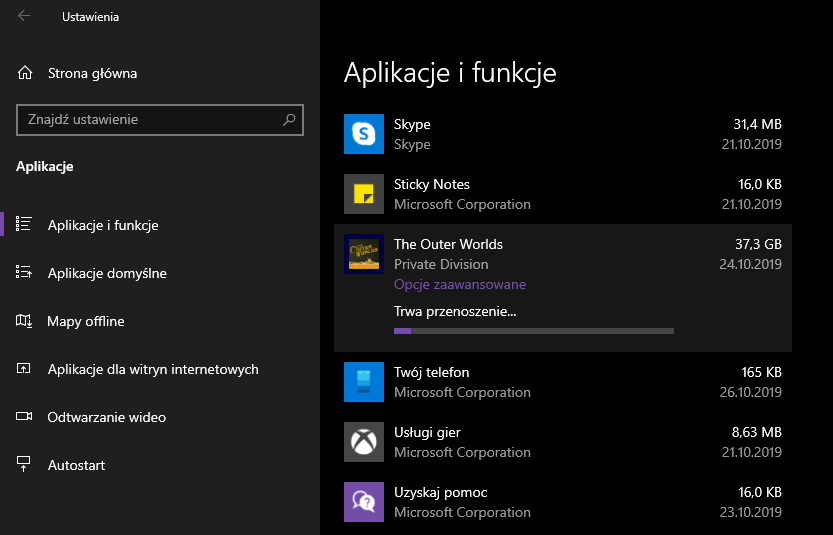Select The Outer Worlds app name
Image resolution: width=833 pixels, height=535 pixels.
click(448, 244)
